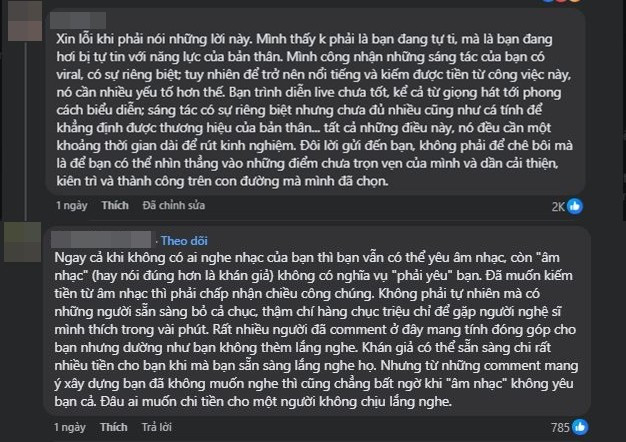View edit history via "Đã chỉnh sửa"
The height and width of the screenshot is (442, 626).
(173, 205)
